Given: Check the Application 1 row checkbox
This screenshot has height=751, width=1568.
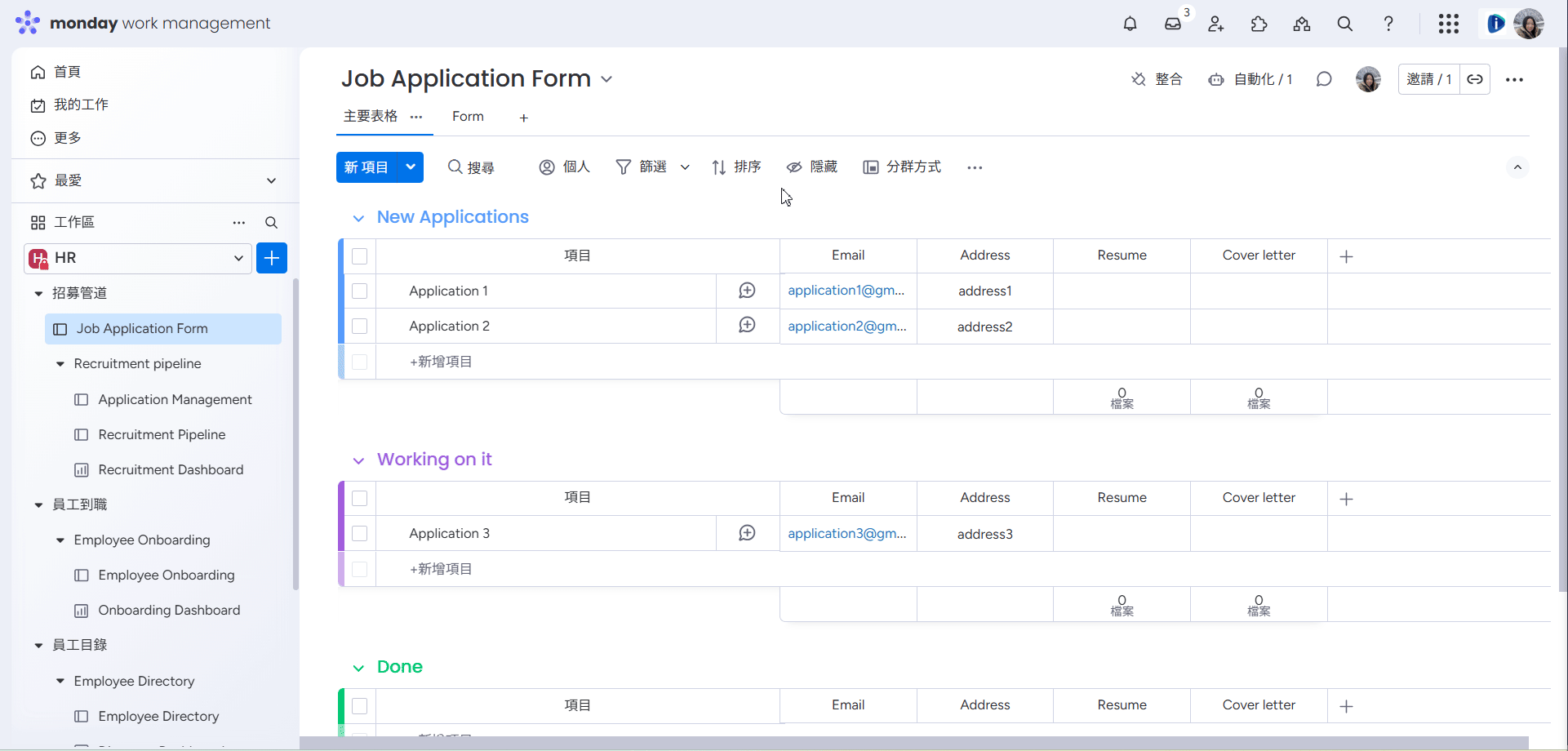Looking at the screenshot, I should pyautogui.click(x=360, y=291).
